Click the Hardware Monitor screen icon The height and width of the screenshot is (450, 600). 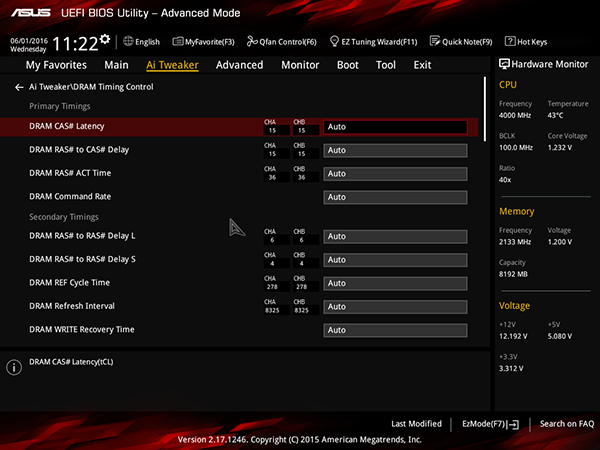504,64
